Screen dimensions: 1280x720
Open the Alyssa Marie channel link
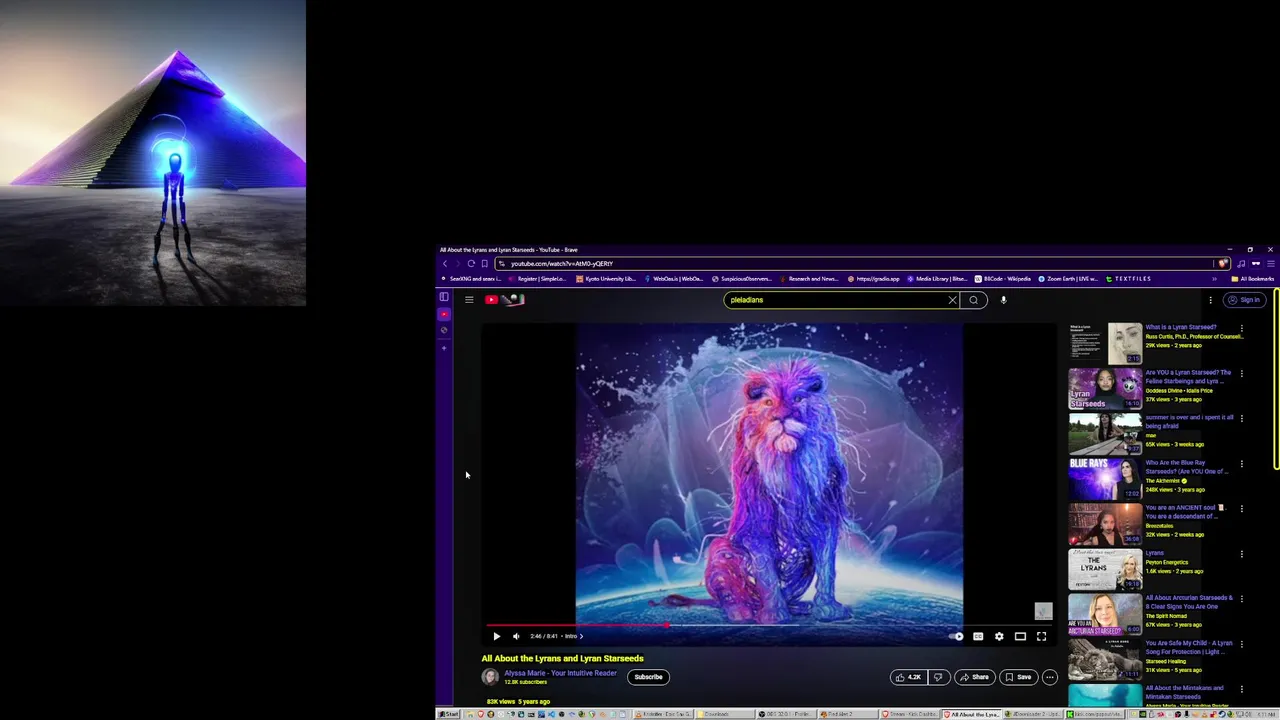560,673
